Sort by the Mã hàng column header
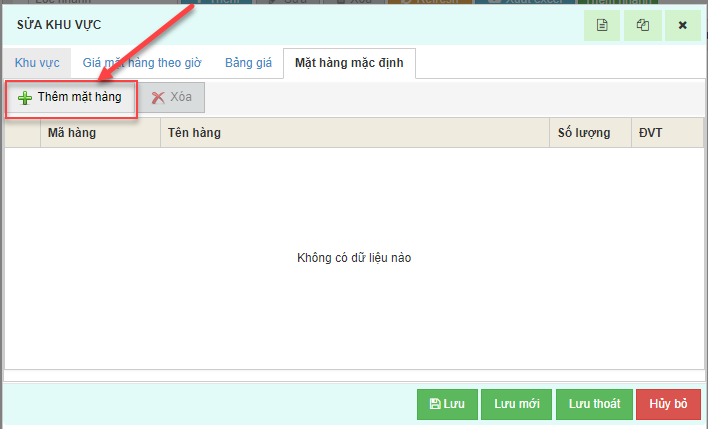708x429 pixels. (x=100, y=133)
